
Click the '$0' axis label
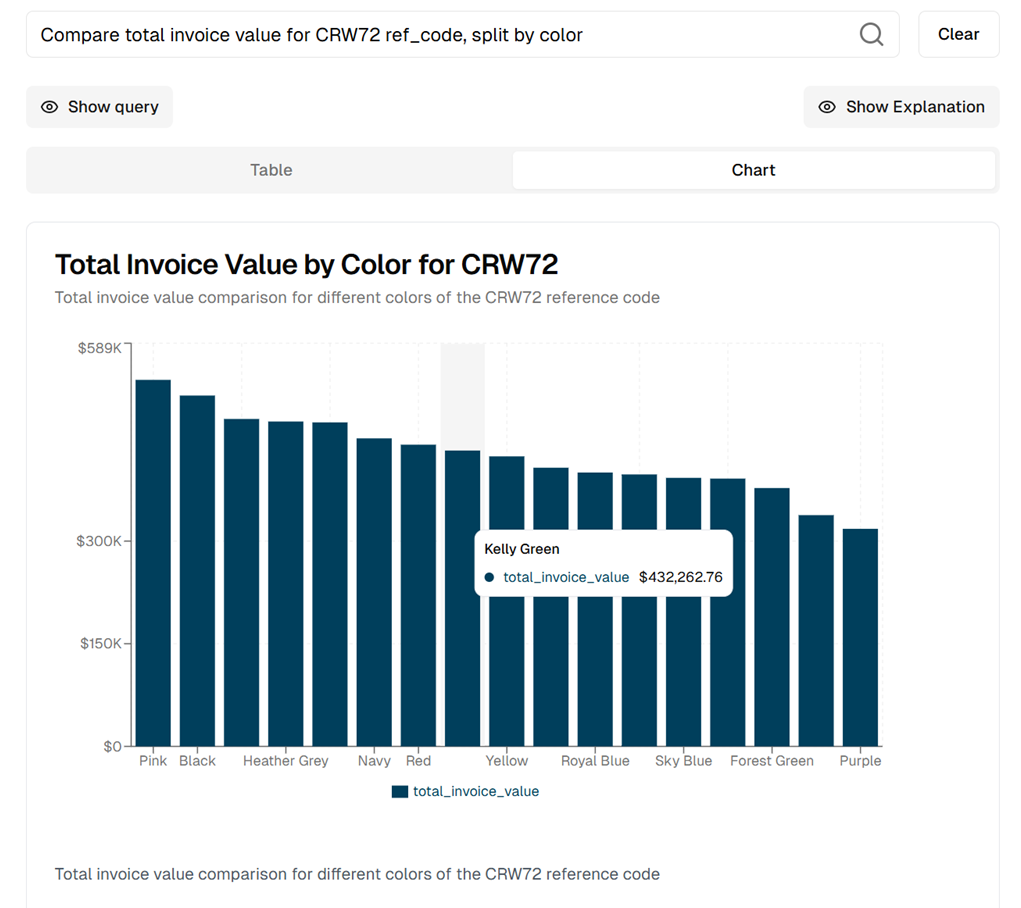pyautogui.click(x=113, y=746)
